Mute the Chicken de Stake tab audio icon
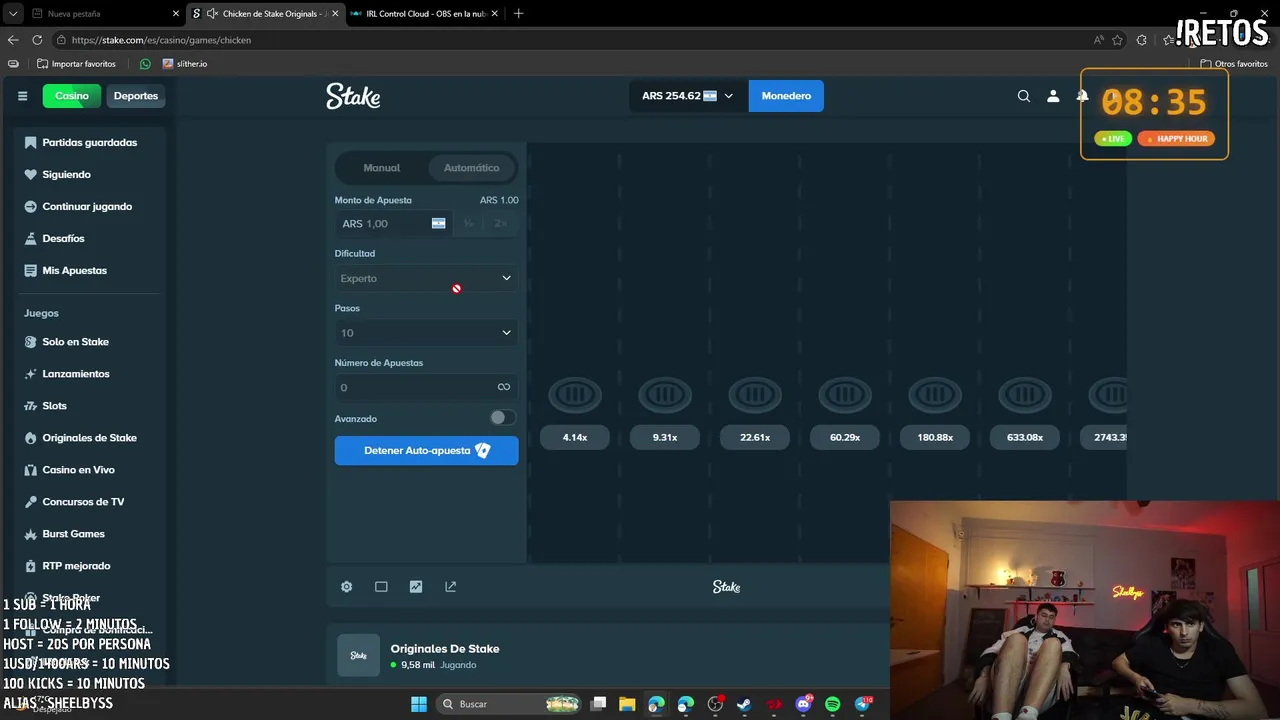1280x720 pixels. pos(212,14)
